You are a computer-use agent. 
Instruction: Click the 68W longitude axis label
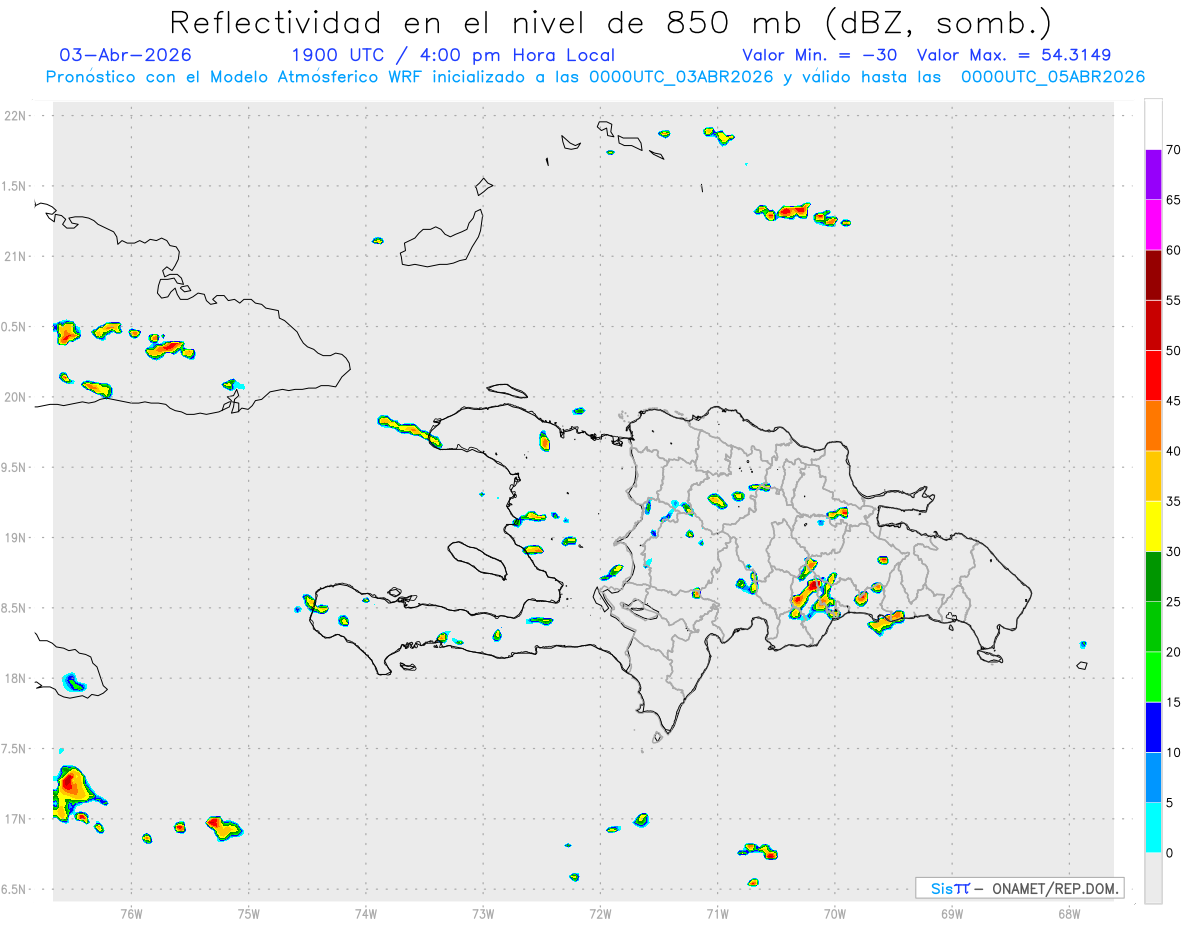click(x=1069, y=913)
